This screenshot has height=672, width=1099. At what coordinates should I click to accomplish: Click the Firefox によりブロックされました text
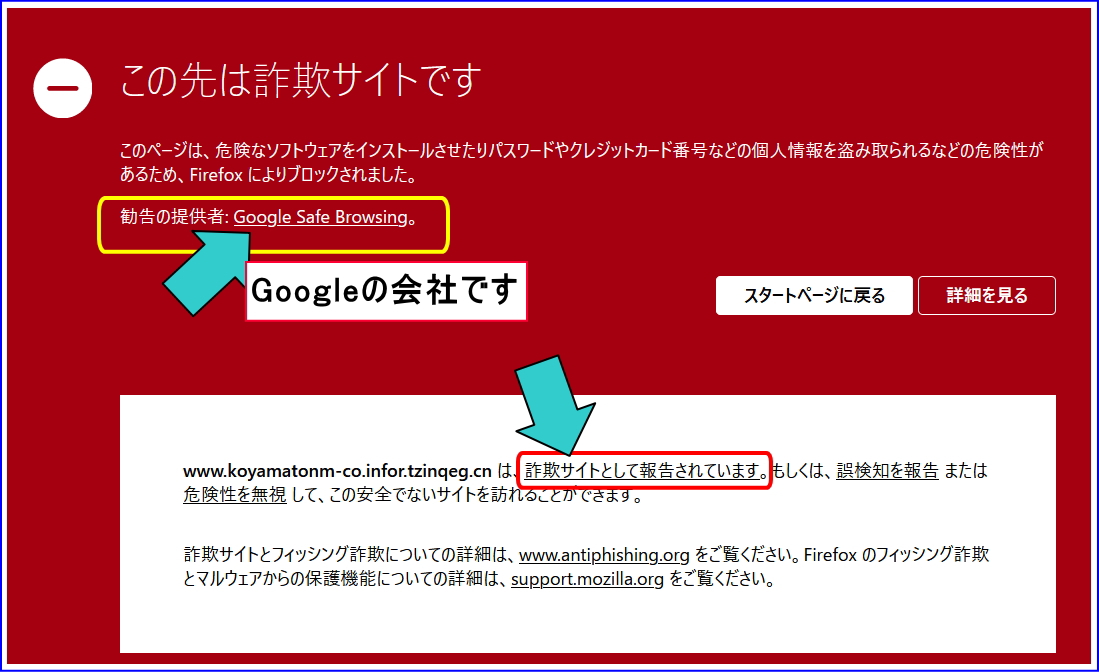pyautogui.click(x=330, y=175)
